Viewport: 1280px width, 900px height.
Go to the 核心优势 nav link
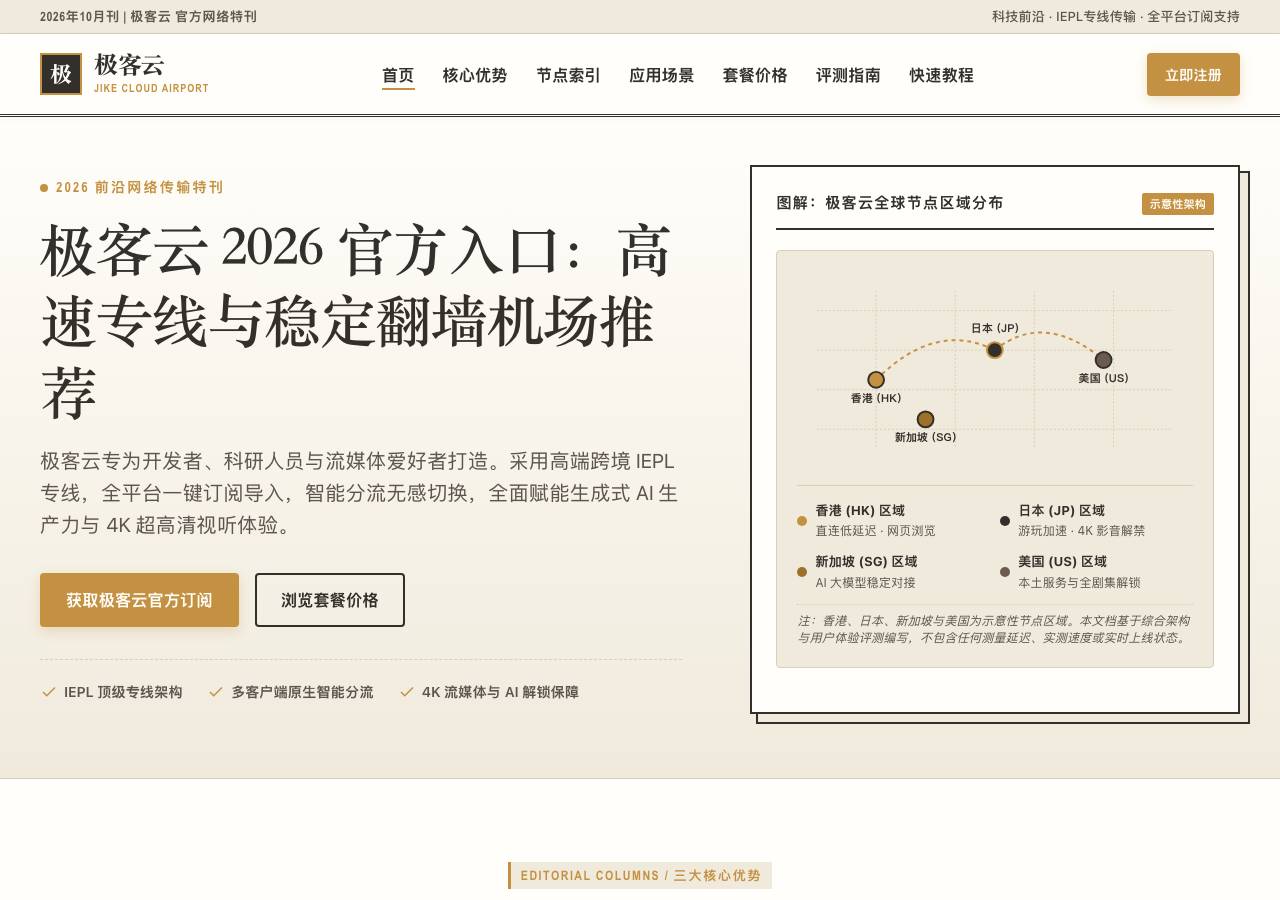475,75
